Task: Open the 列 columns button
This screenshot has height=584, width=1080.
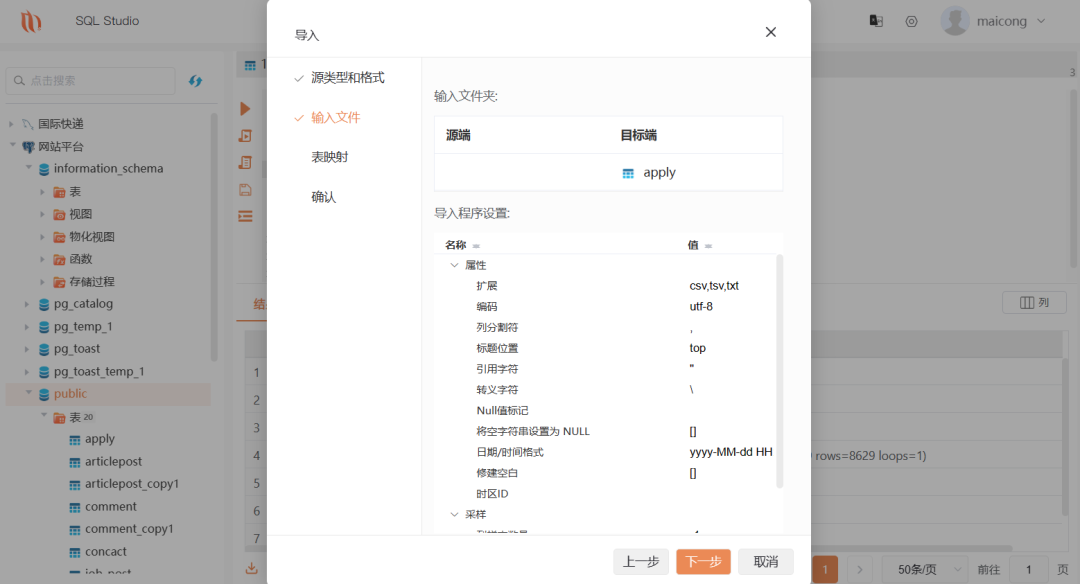Action: click(x=1035, y=302)
